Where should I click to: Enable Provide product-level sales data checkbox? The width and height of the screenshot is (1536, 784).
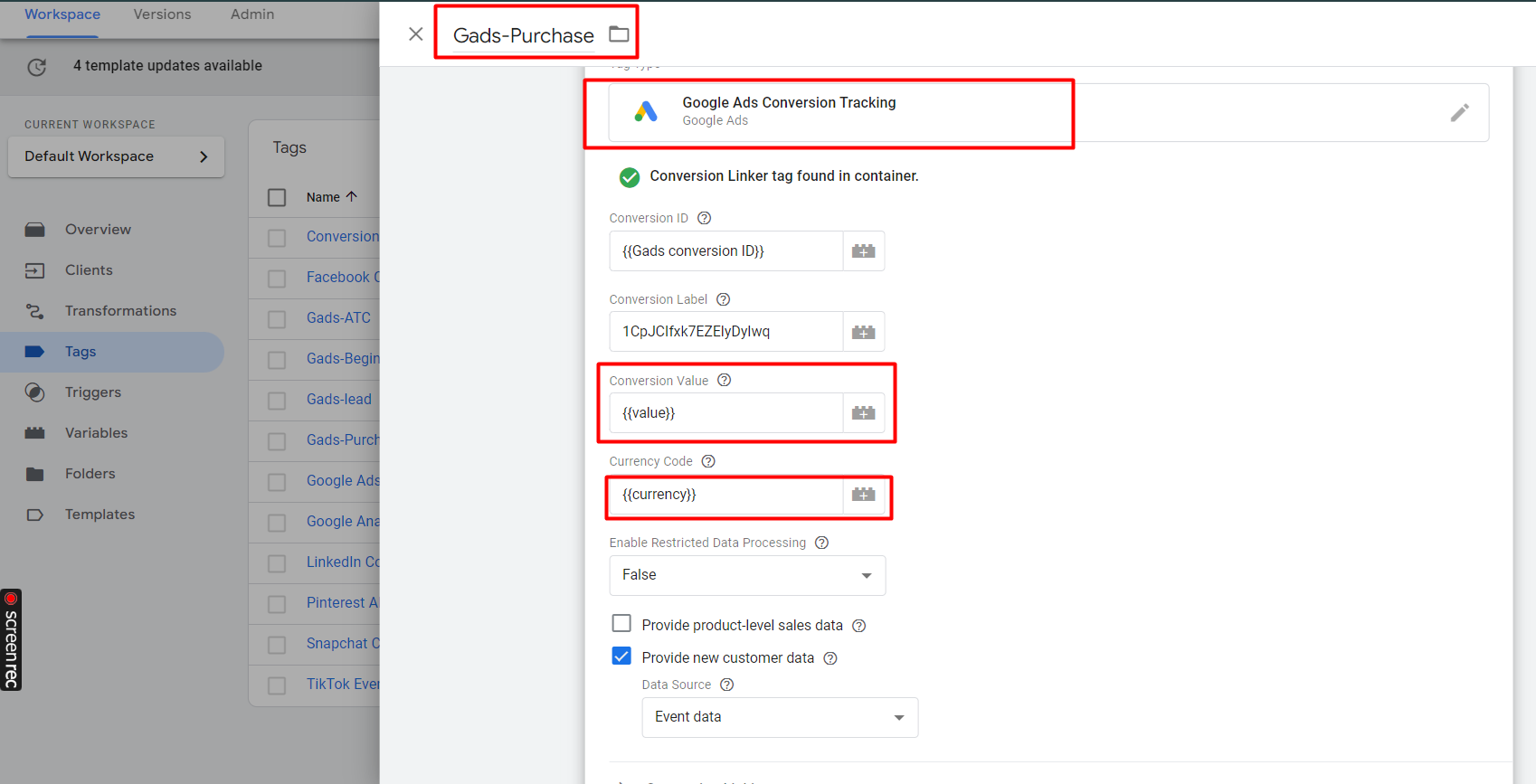[x=621, y=624]
